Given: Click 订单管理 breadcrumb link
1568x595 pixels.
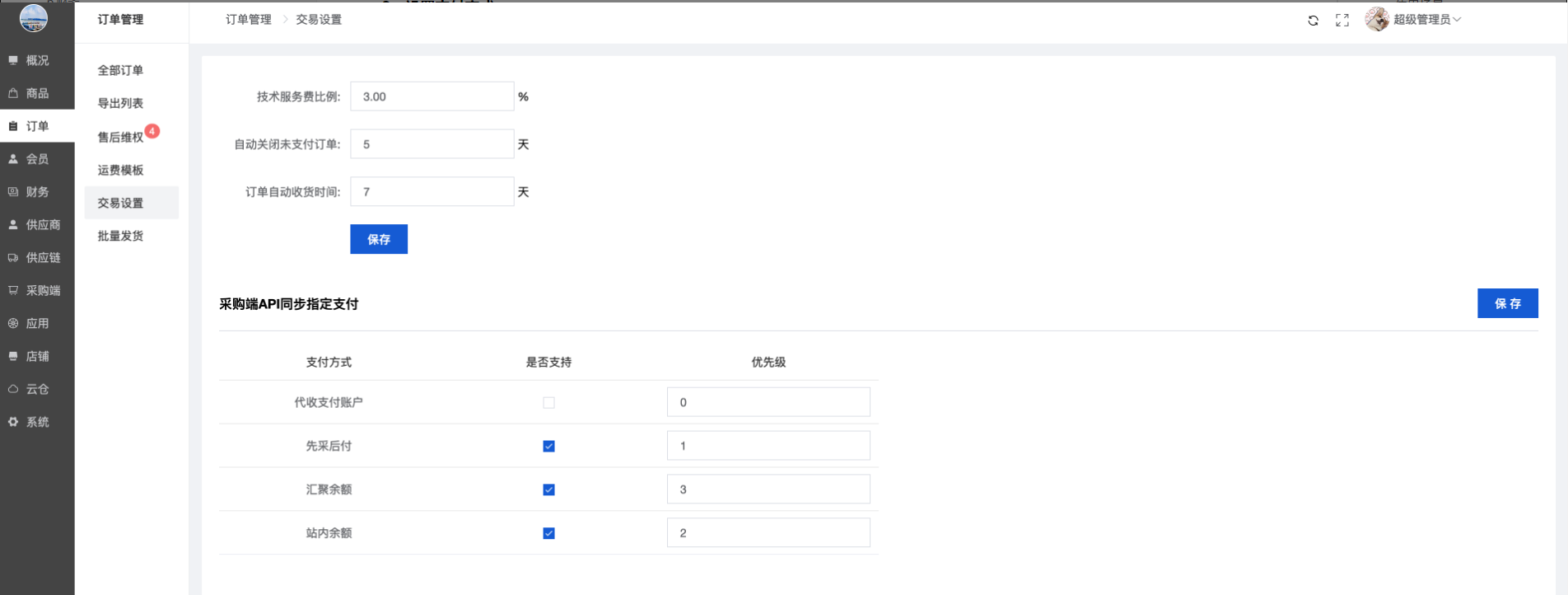Looking at the screenshot, I should click(248, 20).
